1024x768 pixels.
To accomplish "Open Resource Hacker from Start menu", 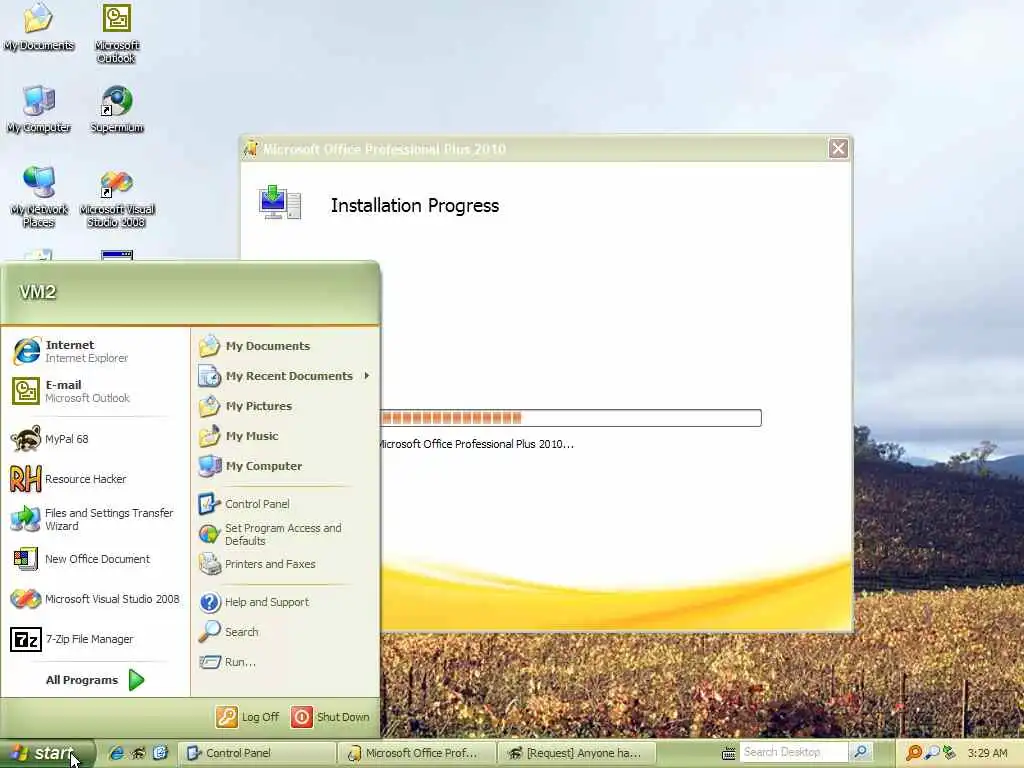I will (x=95, y=479).
